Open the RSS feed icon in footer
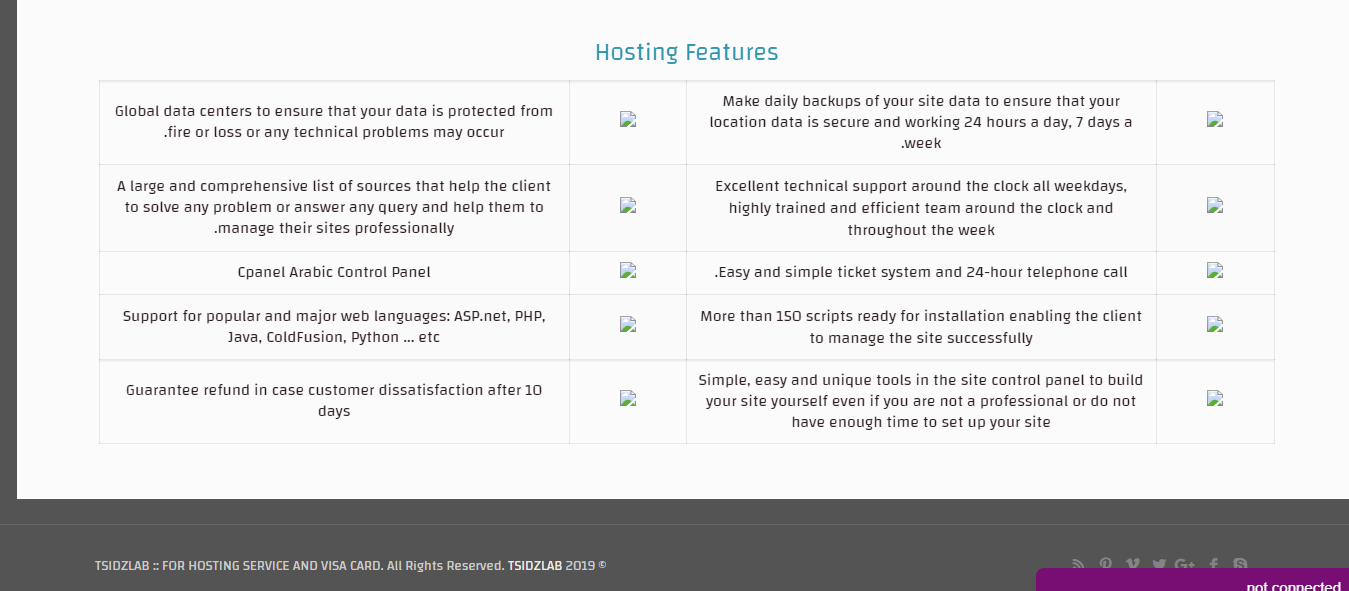The width and height of the screenshot is (1349, 591). 1078,564
